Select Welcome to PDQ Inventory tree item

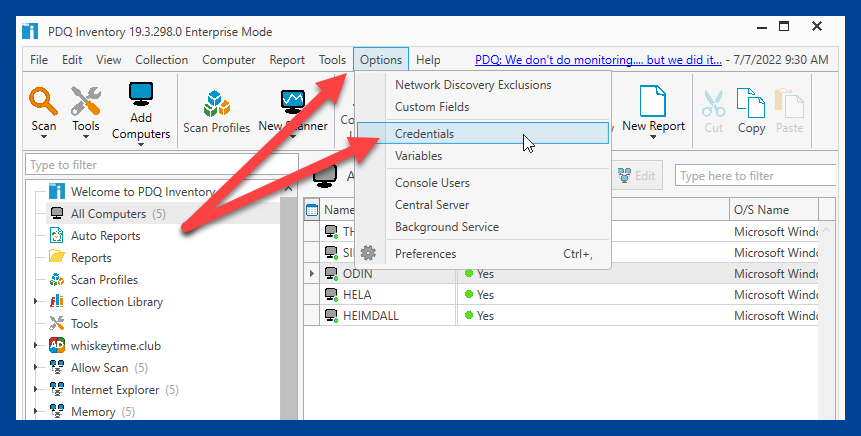[142, 192]
